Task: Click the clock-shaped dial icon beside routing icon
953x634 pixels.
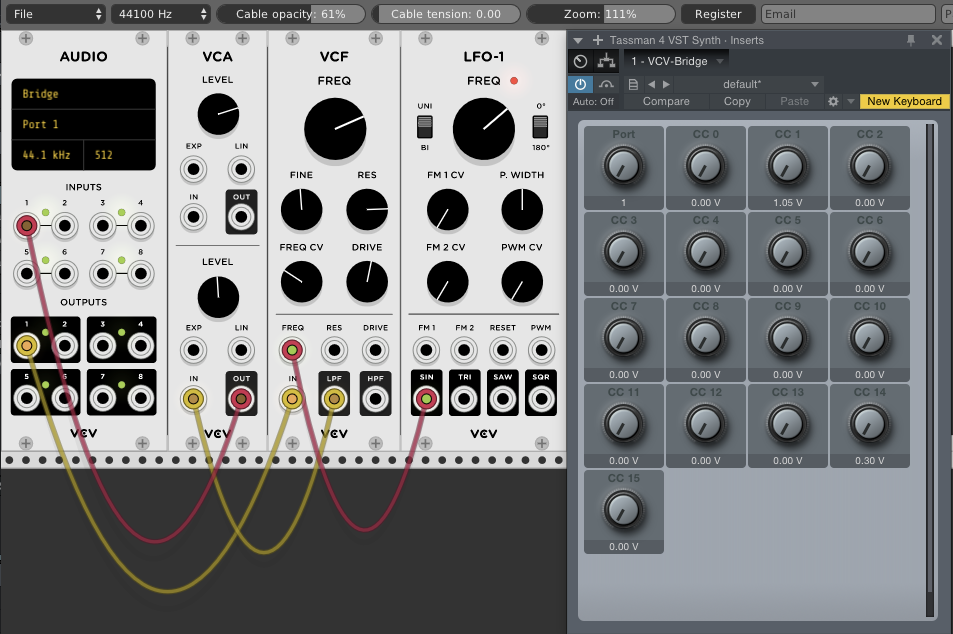Action: pos(580,61)
